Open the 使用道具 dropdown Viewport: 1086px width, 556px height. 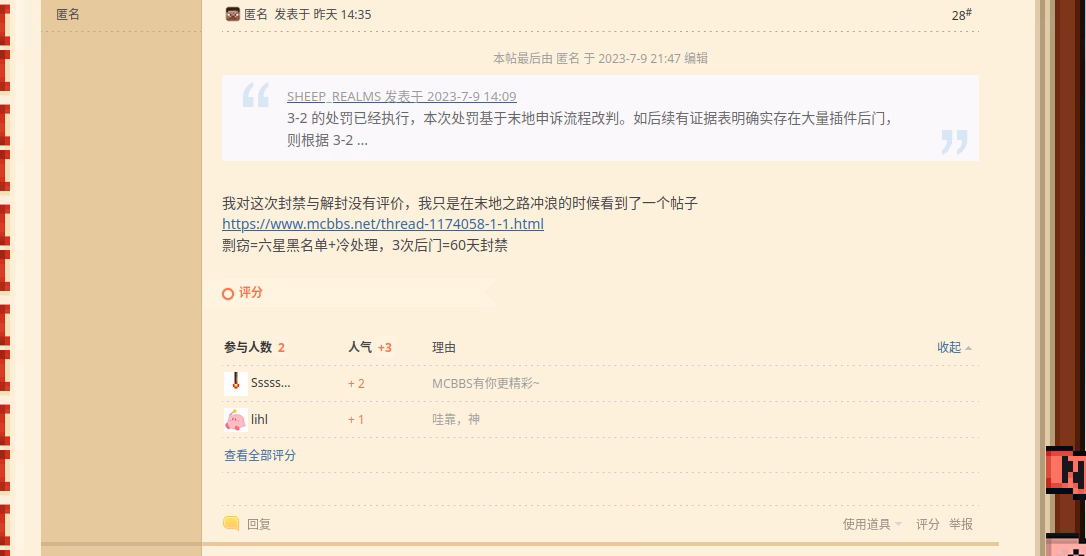point(872,524)
